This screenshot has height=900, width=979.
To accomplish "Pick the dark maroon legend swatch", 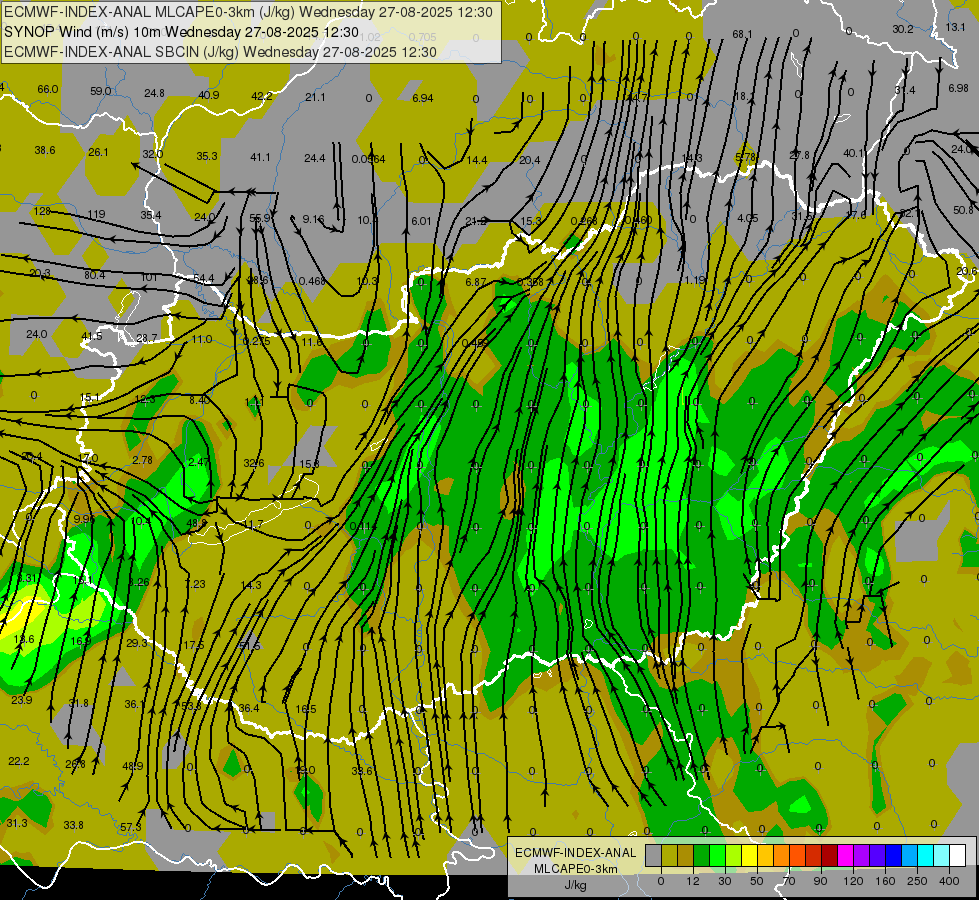I will point(830,855).
